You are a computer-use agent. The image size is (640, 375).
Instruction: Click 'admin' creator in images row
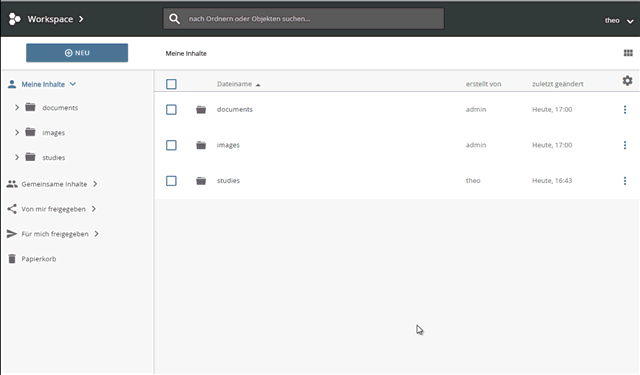[476, 145]
